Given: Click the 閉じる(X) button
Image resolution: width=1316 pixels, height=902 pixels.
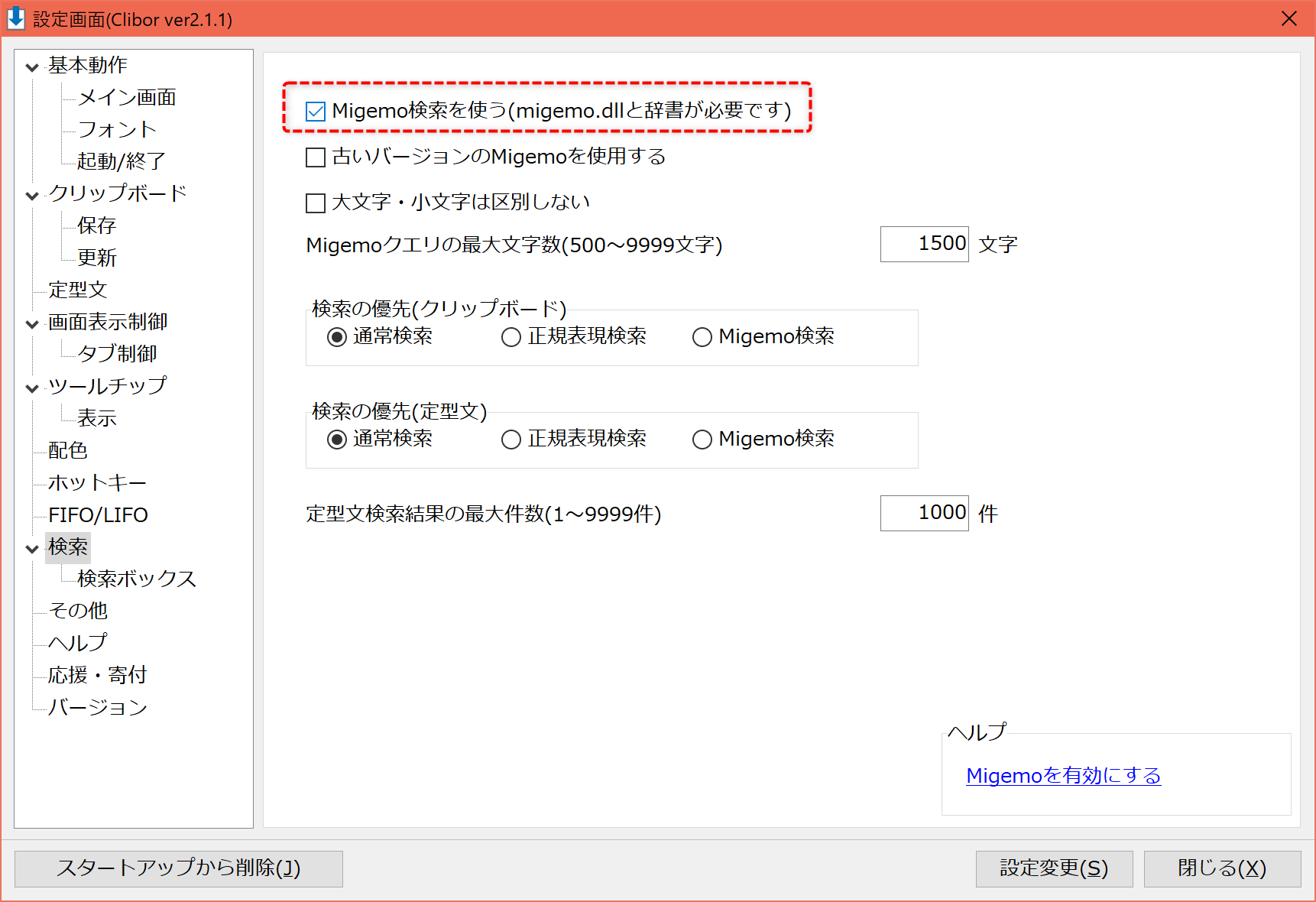Looking at the screenshot, I should [x=1222, y=868].
